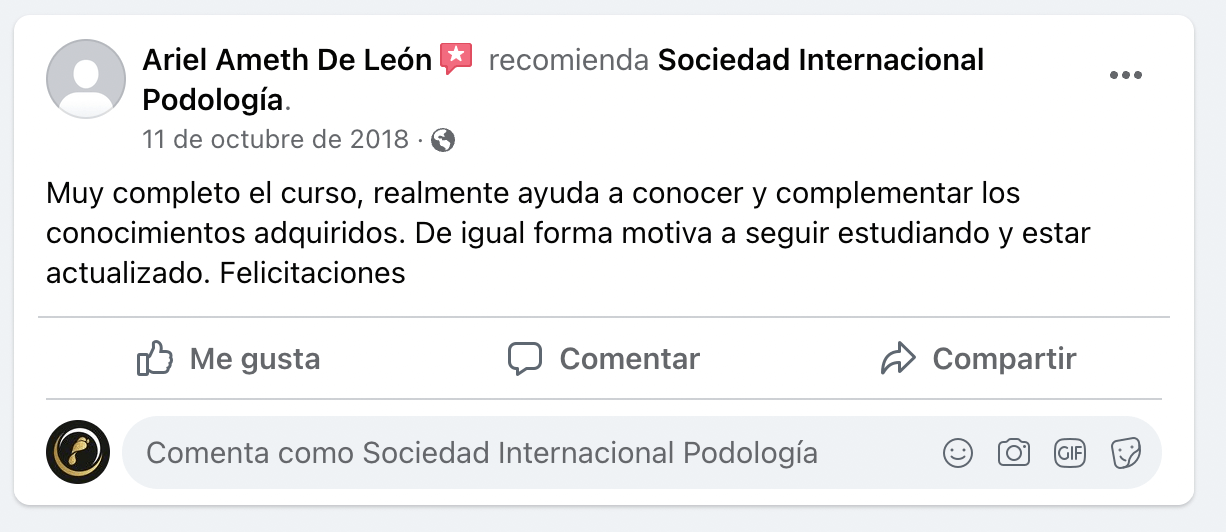The image size is (1226, 532).
Task: Open the sticker picker icon
Action: point(1126,453)
